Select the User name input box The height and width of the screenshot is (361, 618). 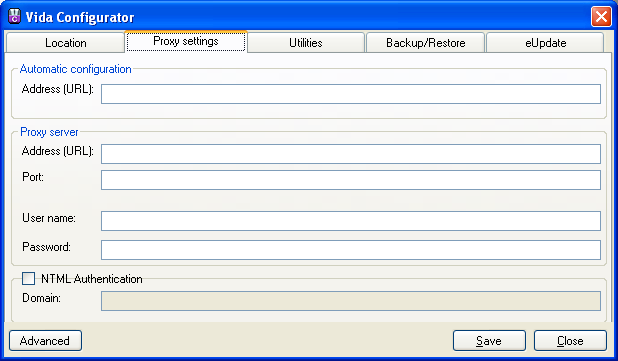(x=351, y=221)
